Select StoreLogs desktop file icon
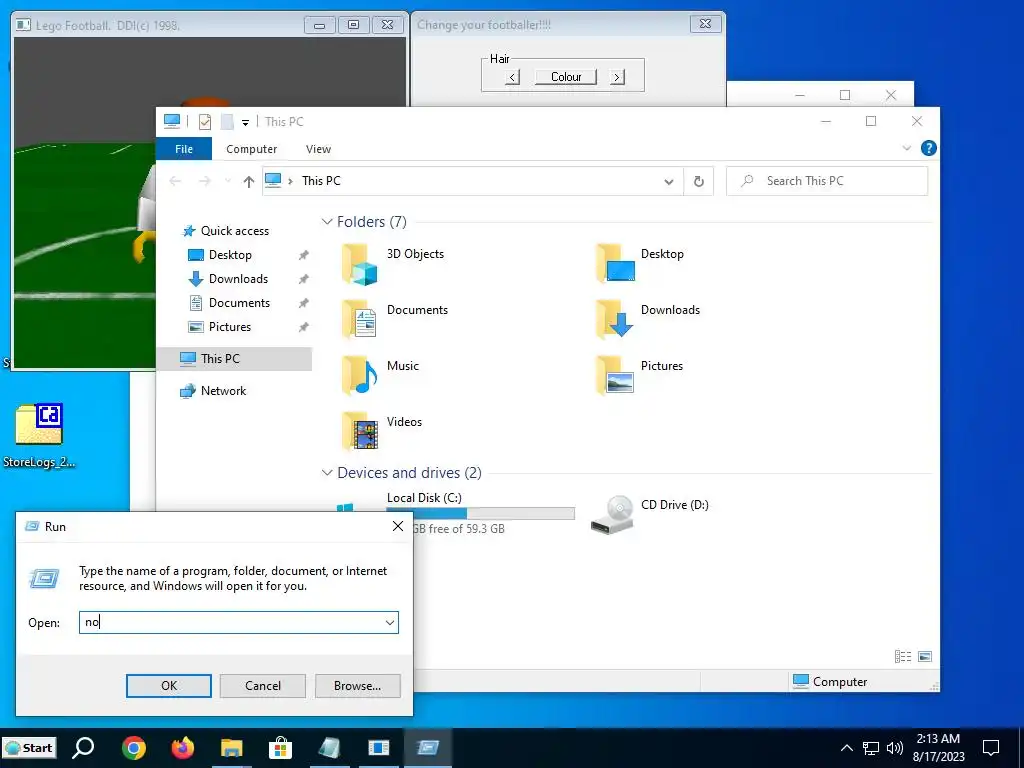The image size is (1024, 768). pos(39,426)
